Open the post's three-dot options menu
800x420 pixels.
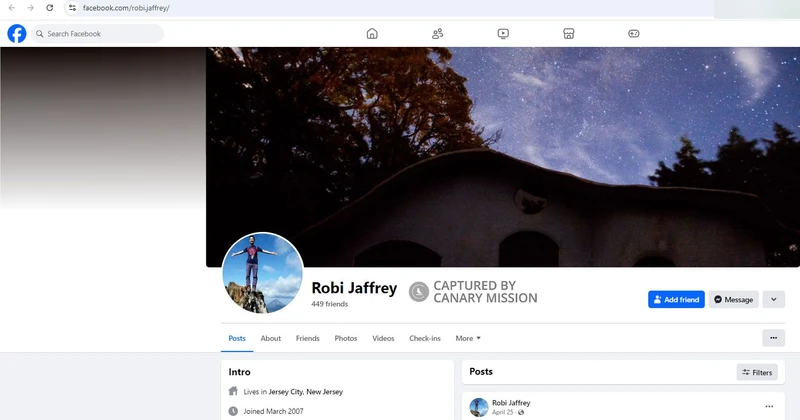tap(769, 407)
